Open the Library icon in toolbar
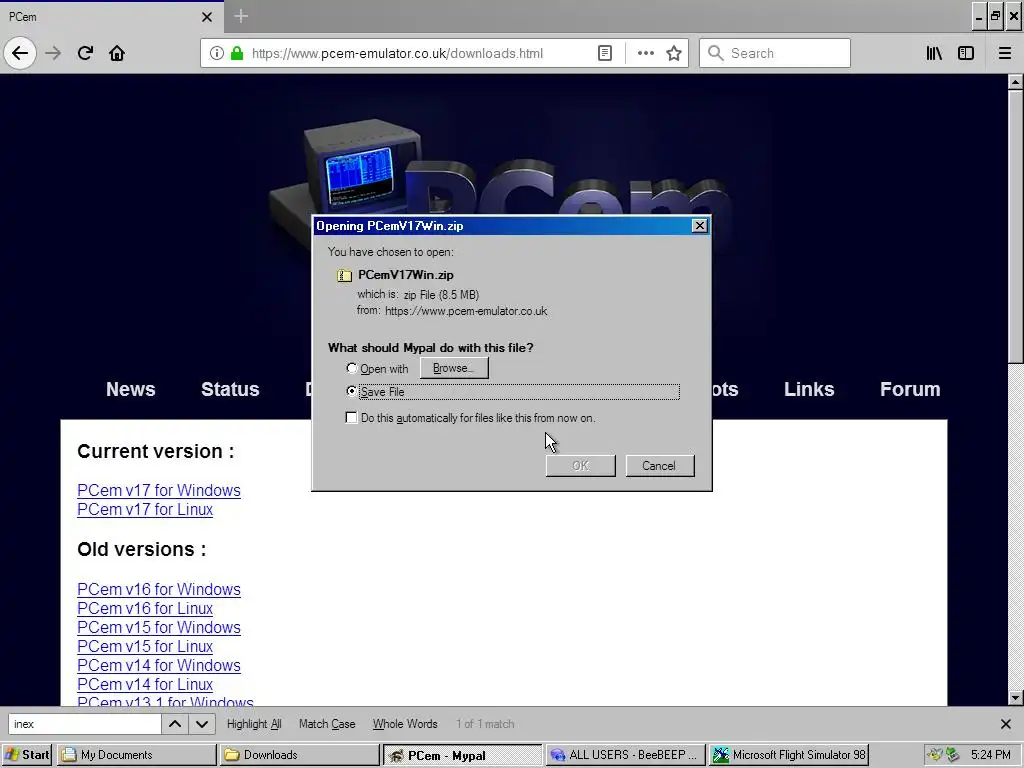This screenshot has width=1024, height=768. coord(935,53)
